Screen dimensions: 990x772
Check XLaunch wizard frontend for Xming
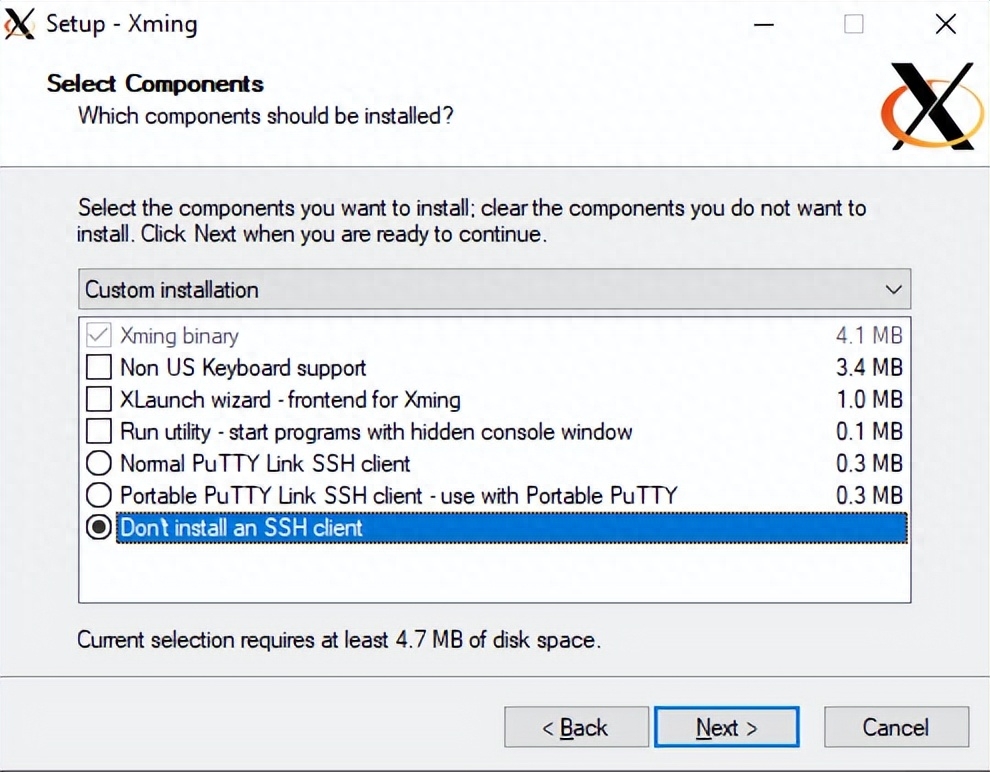click(98, 399)
